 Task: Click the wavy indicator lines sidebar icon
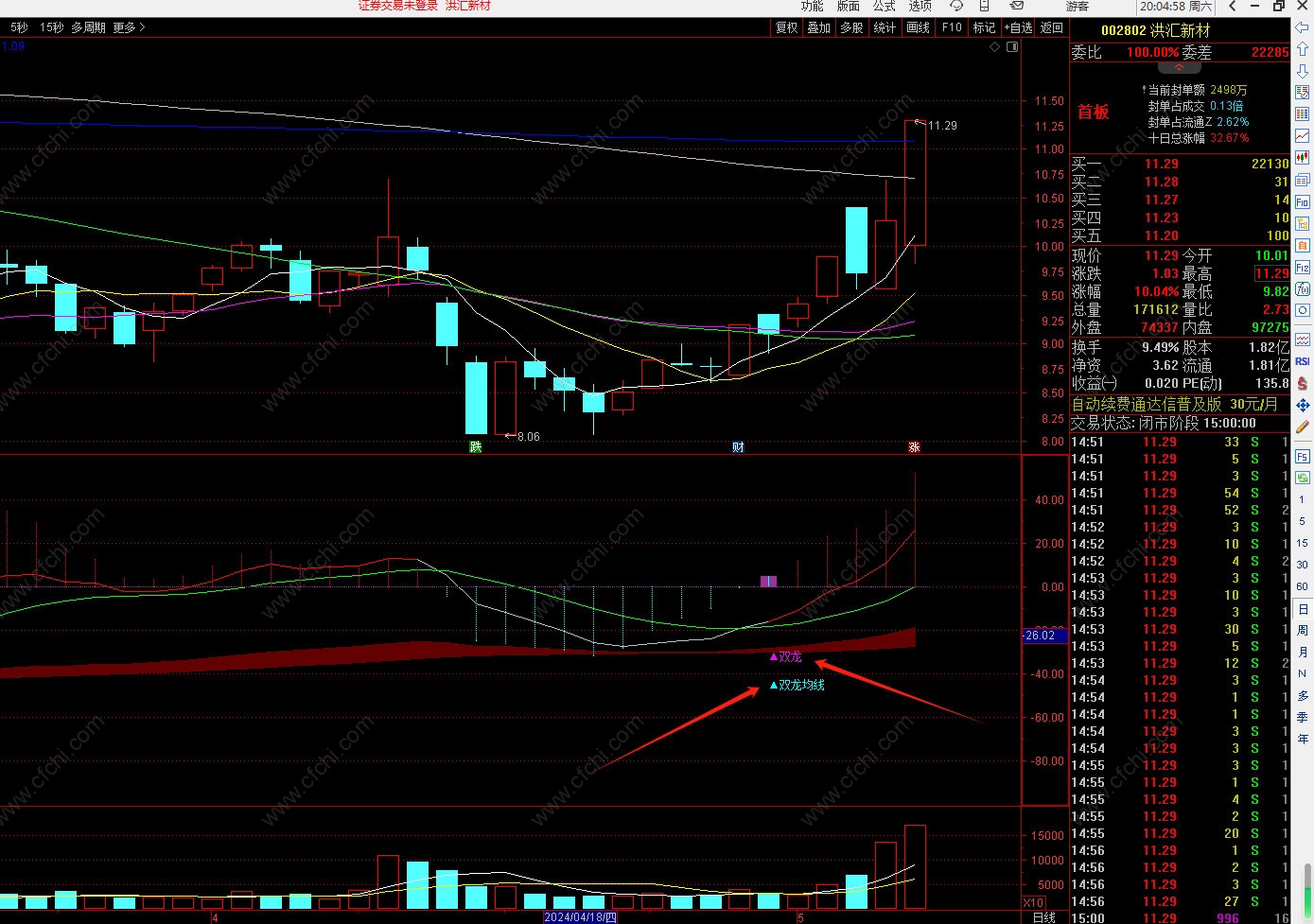pyautogui.click(x=1303, y=340)
